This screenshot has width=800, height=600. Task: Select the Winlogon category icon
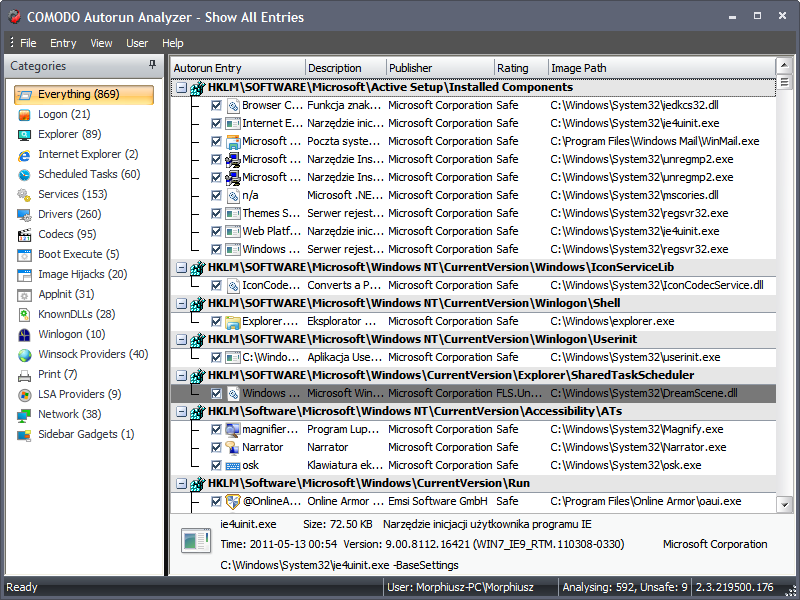pyautogui.click(x=24, y=335)
